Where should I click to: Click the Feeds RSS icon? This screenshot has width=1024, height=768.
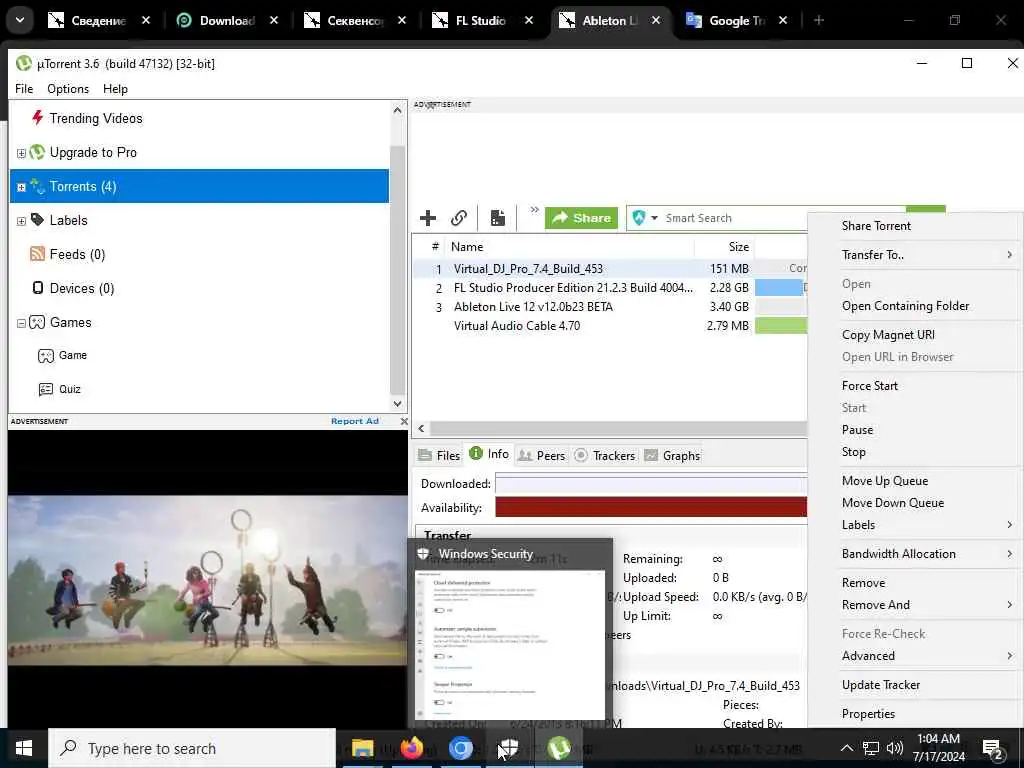coord(37,254)
